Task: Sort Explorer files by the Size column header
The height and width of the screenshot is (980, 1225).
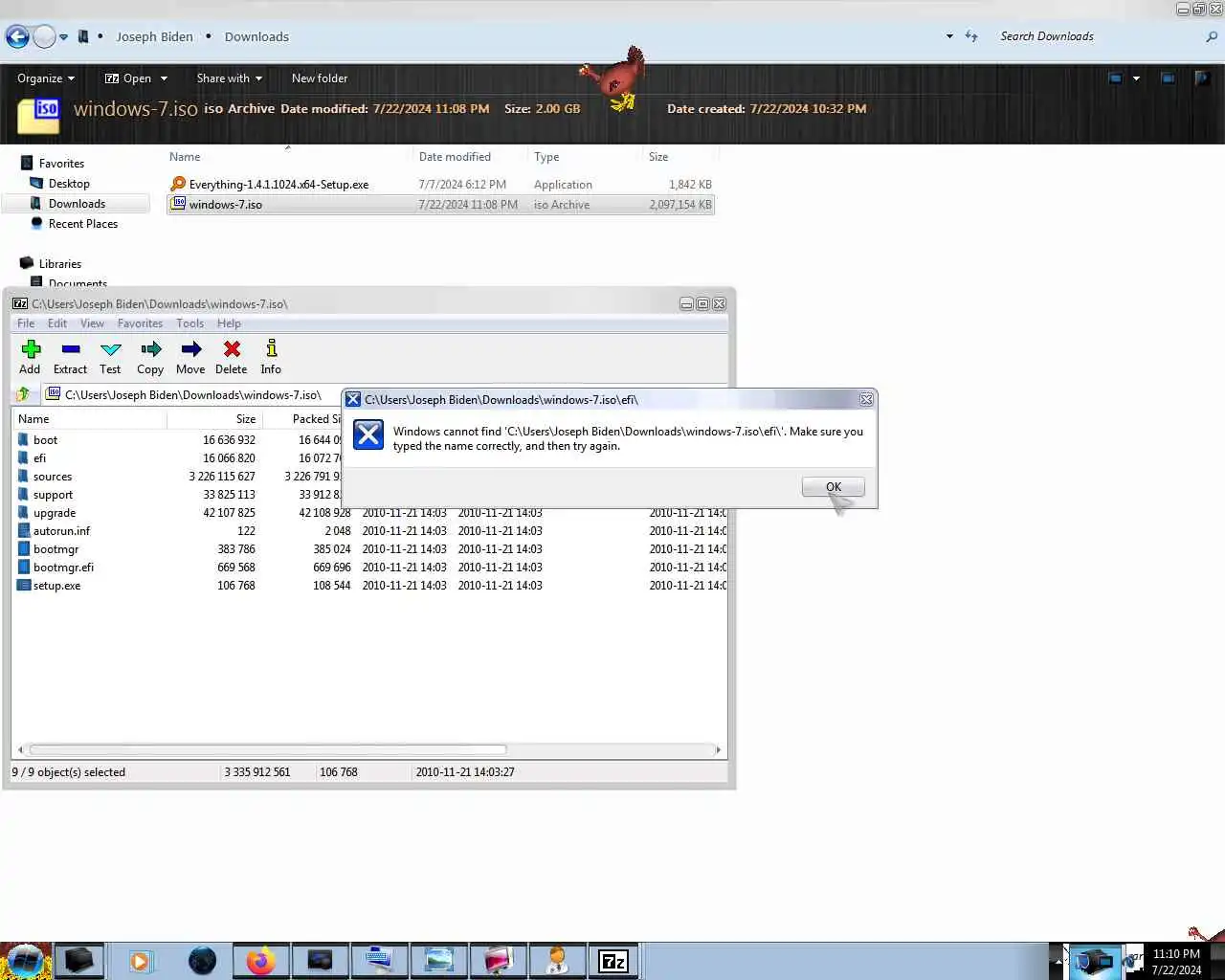Action: click(679, 157)
